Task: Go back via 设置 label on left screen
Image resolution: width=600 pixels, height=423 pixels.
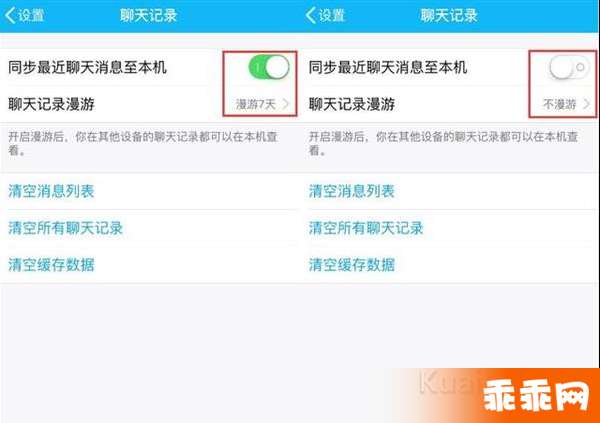Action: (31, 16)
